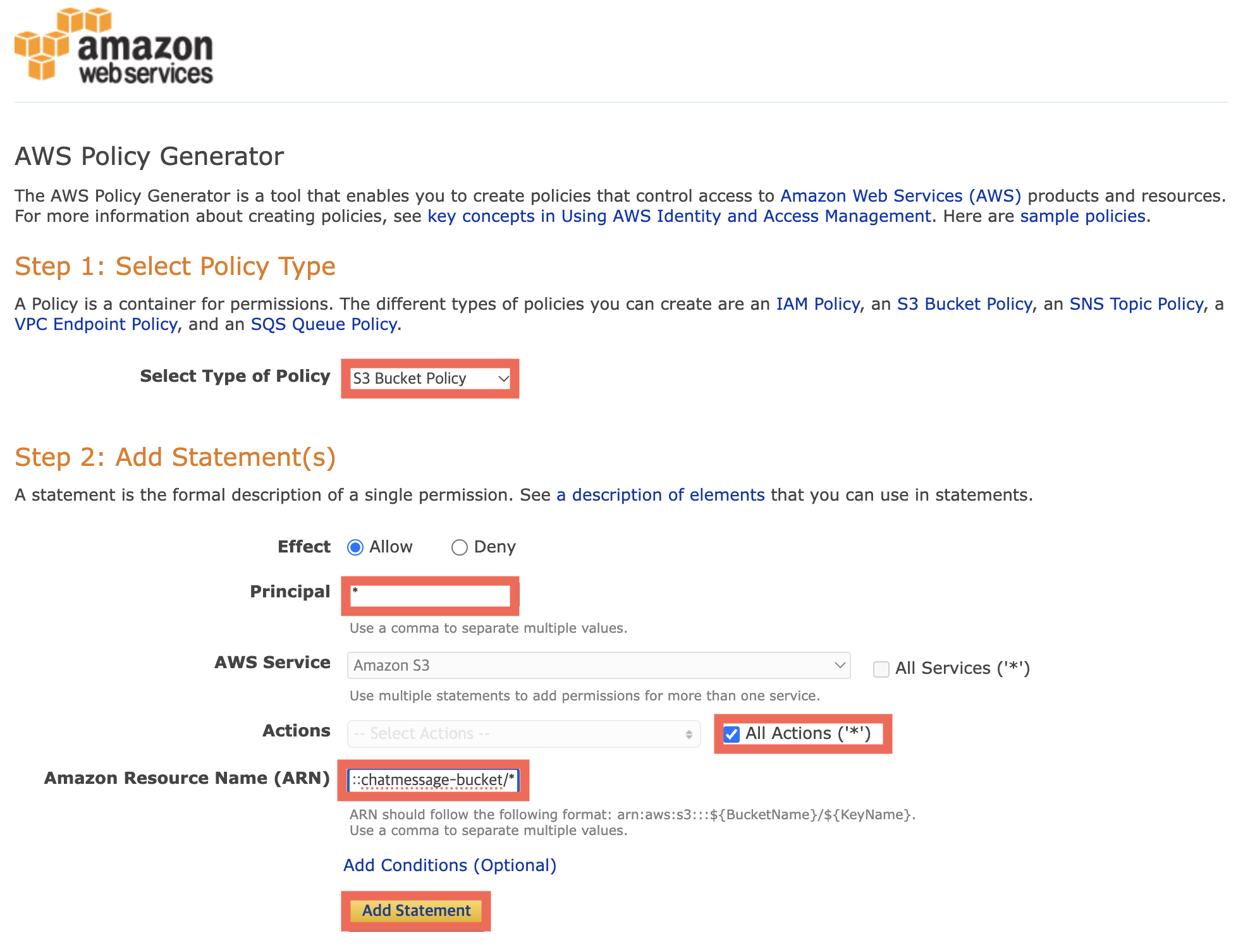Follow the VPC Endpoint Policy link
Viewport: 1243px width, 952px height.
point(96,324)
